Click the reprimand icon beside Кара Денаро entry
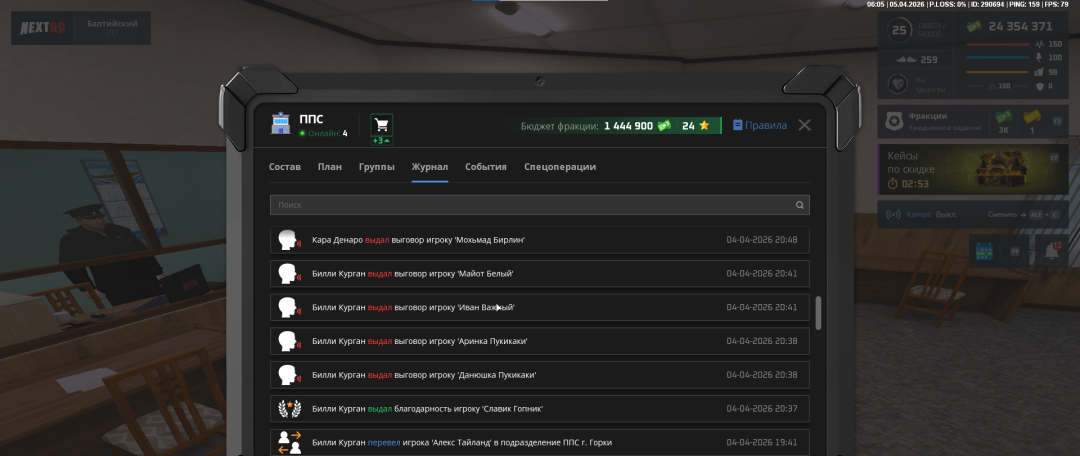 coord(289,240)
